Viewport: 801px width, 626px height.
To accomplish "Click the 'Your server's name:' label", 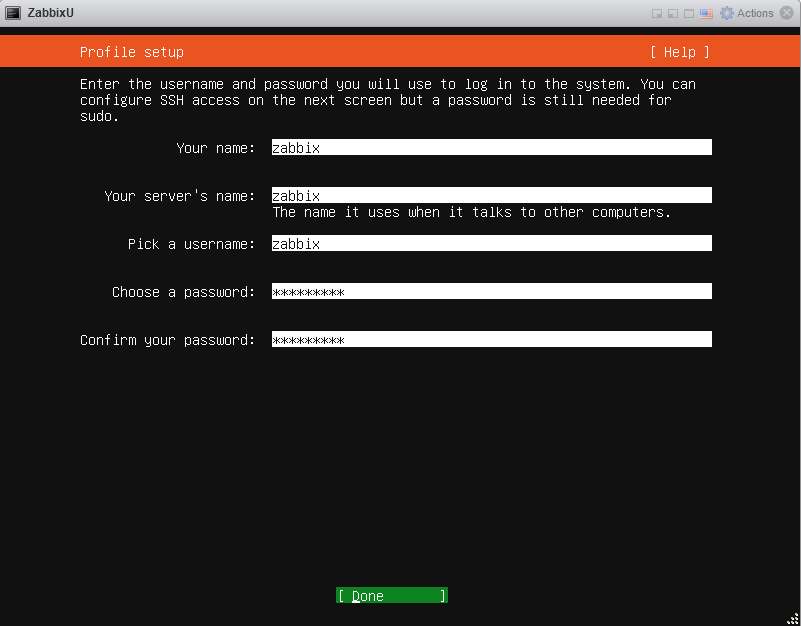I will click(x=179, y=196).
